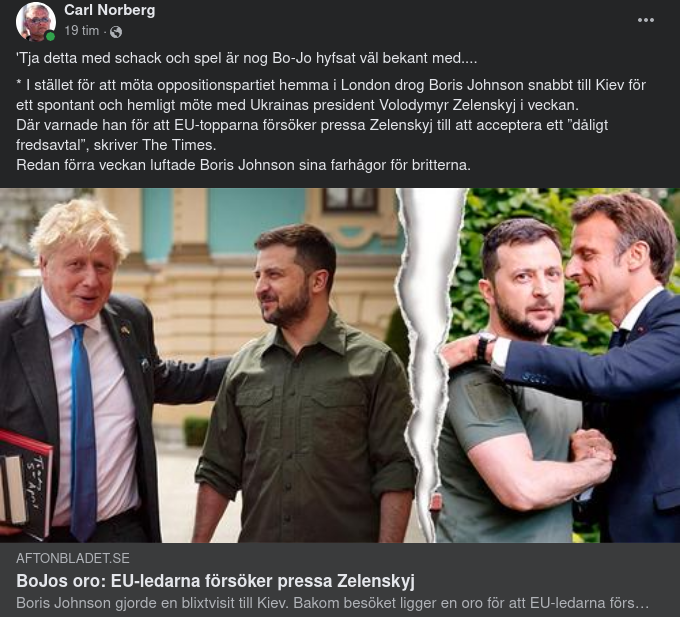
Task: Click the wristwatch on Zelenskyj's shoulder
Action: point(485,347)
